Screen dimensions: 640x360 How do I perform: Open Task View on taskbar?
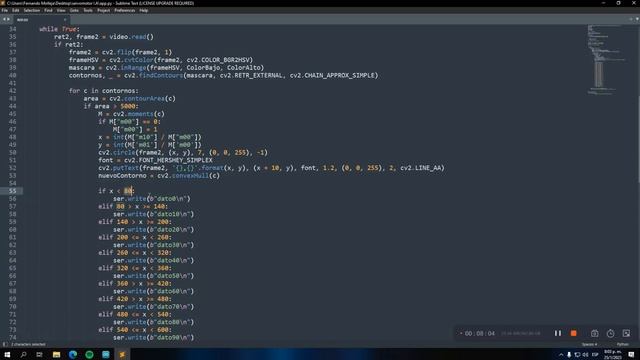(x=40, y=354)
